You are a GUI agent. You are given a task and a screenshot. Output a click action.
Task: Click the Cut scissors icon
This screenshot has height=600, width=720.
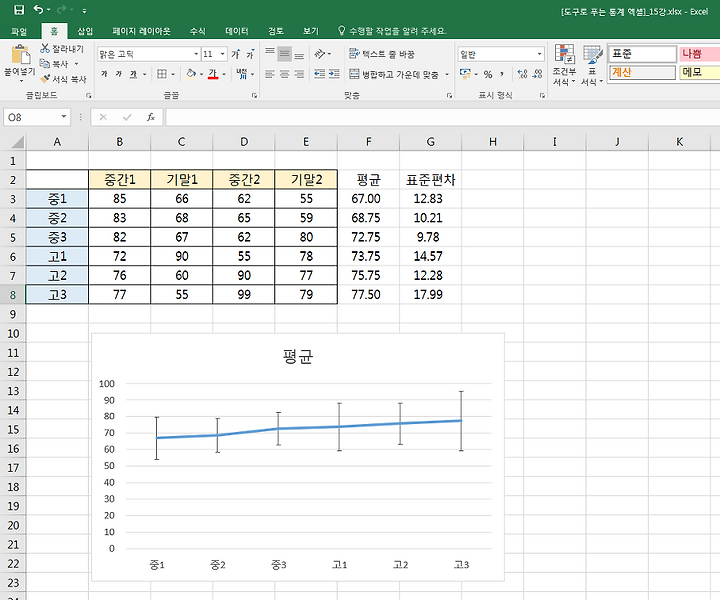pyautogui.click(x=45, y=48)
